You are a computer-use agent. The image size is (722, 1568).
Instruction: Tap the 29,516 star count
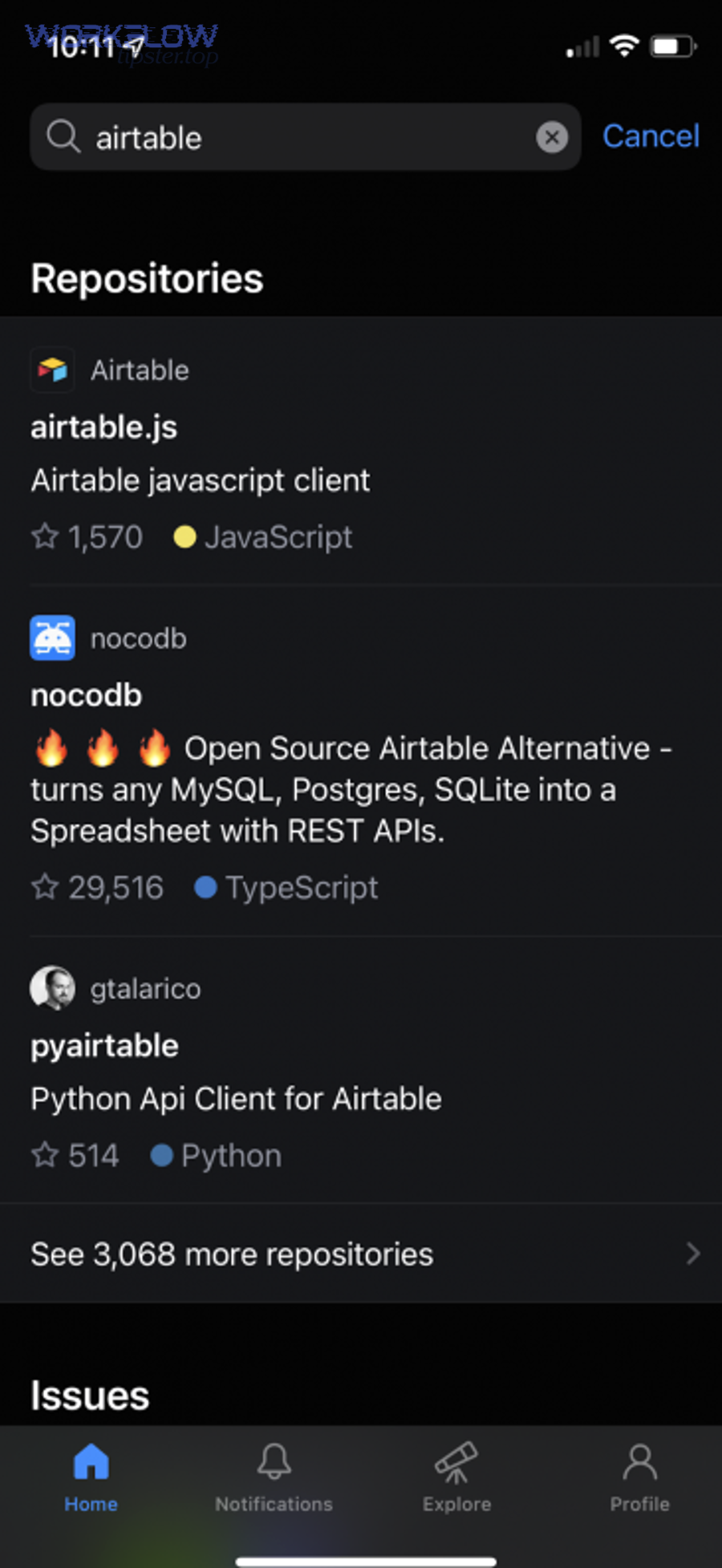coord(116,888)
